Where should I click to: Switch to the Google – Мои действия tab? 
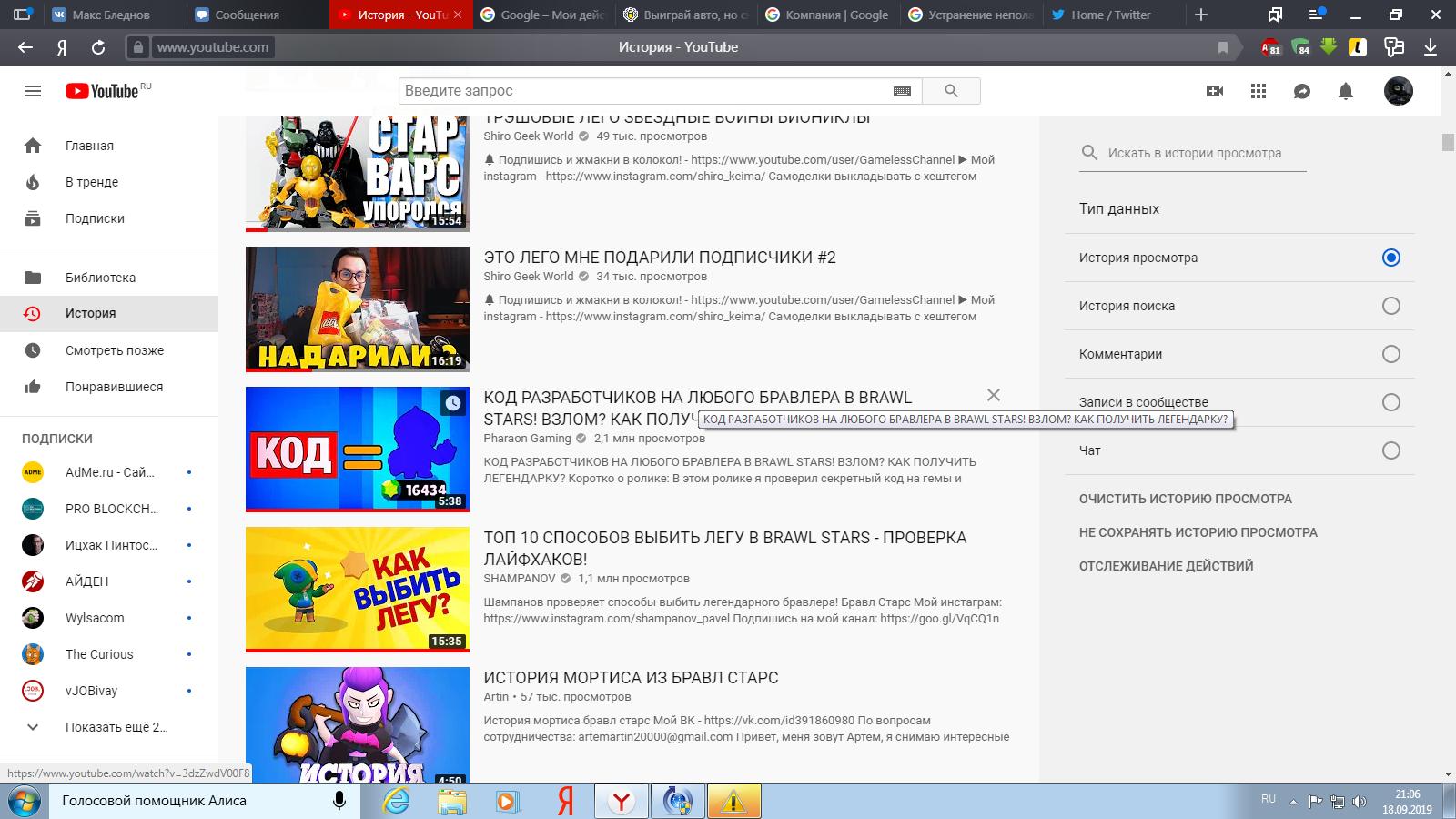click(x=542, y=15)
